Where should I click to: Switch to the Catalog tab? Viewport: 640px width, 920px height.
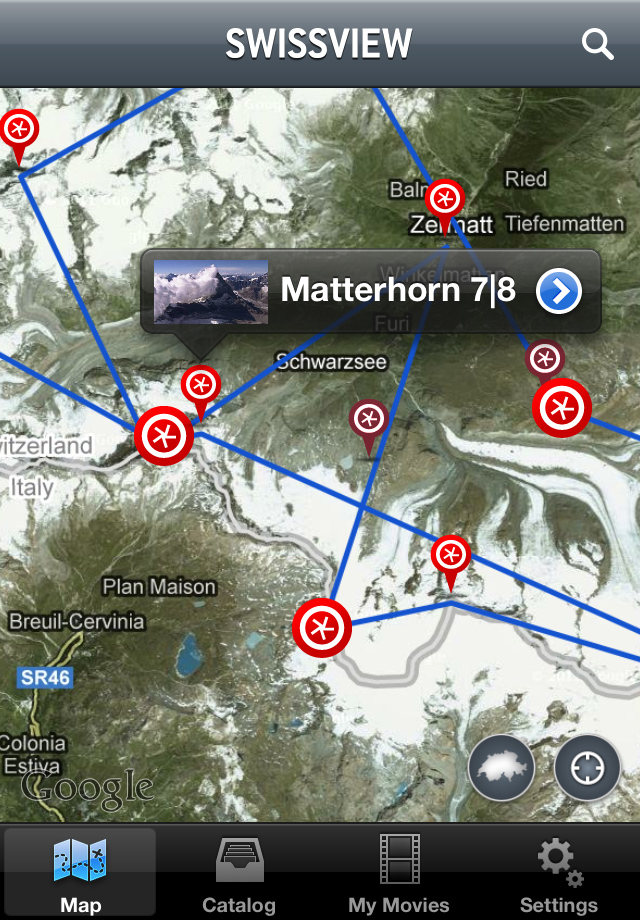239,874
